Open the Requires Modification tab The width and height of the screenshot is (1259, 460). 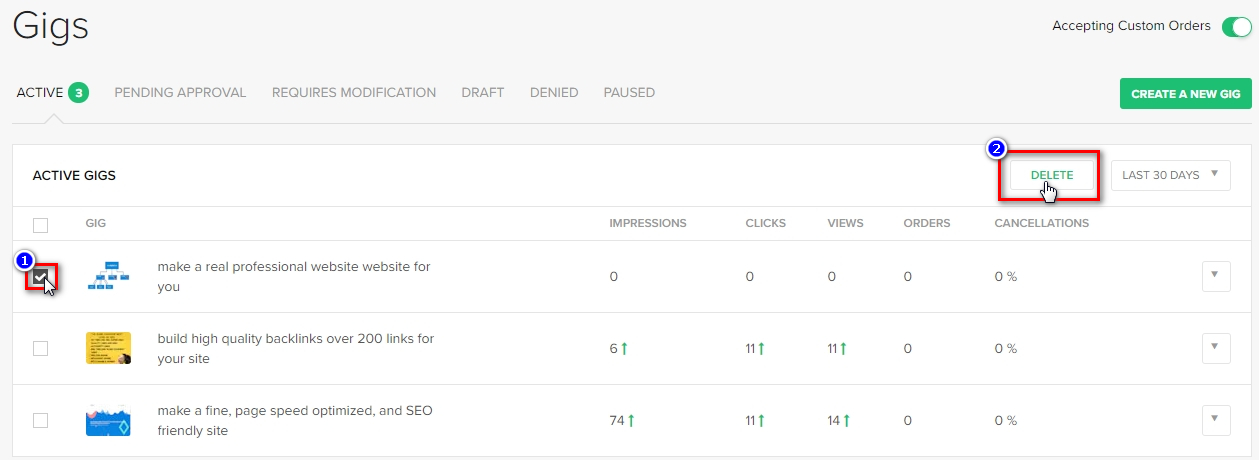(x=354, y=93)
